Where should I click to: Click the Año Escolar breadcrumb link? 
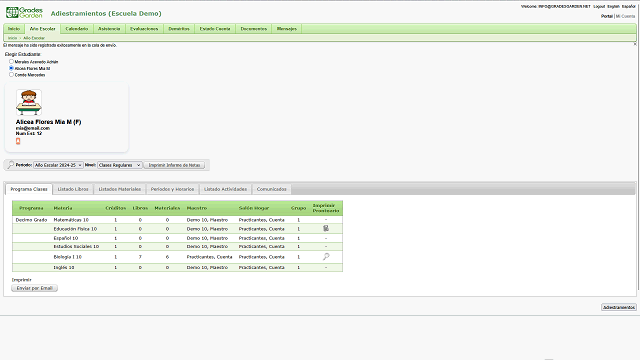pos(34,38)
